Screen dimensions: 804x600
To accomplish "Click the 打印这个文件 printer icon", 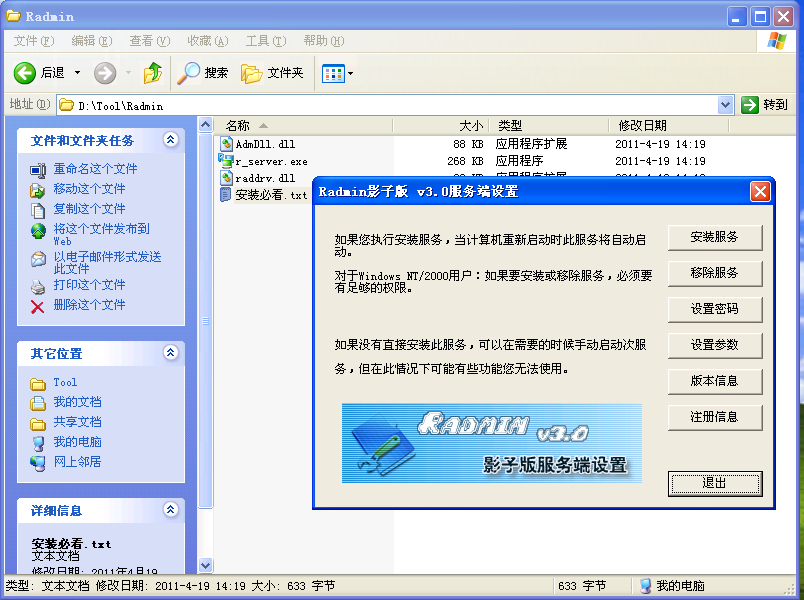I will (38, 287).
